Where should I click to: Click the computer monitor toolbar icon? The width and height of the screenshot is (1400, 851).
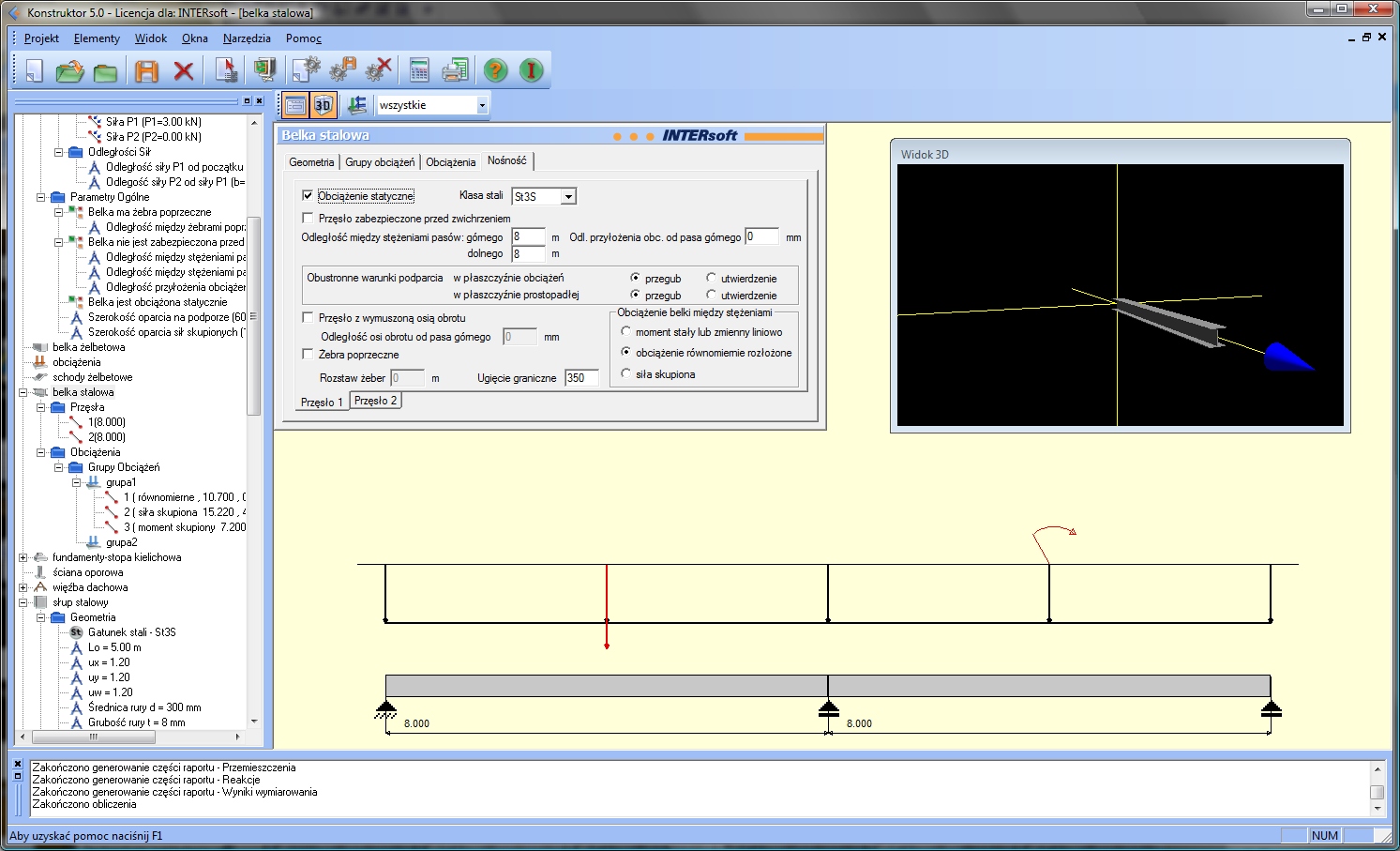[x=265, y=70]
